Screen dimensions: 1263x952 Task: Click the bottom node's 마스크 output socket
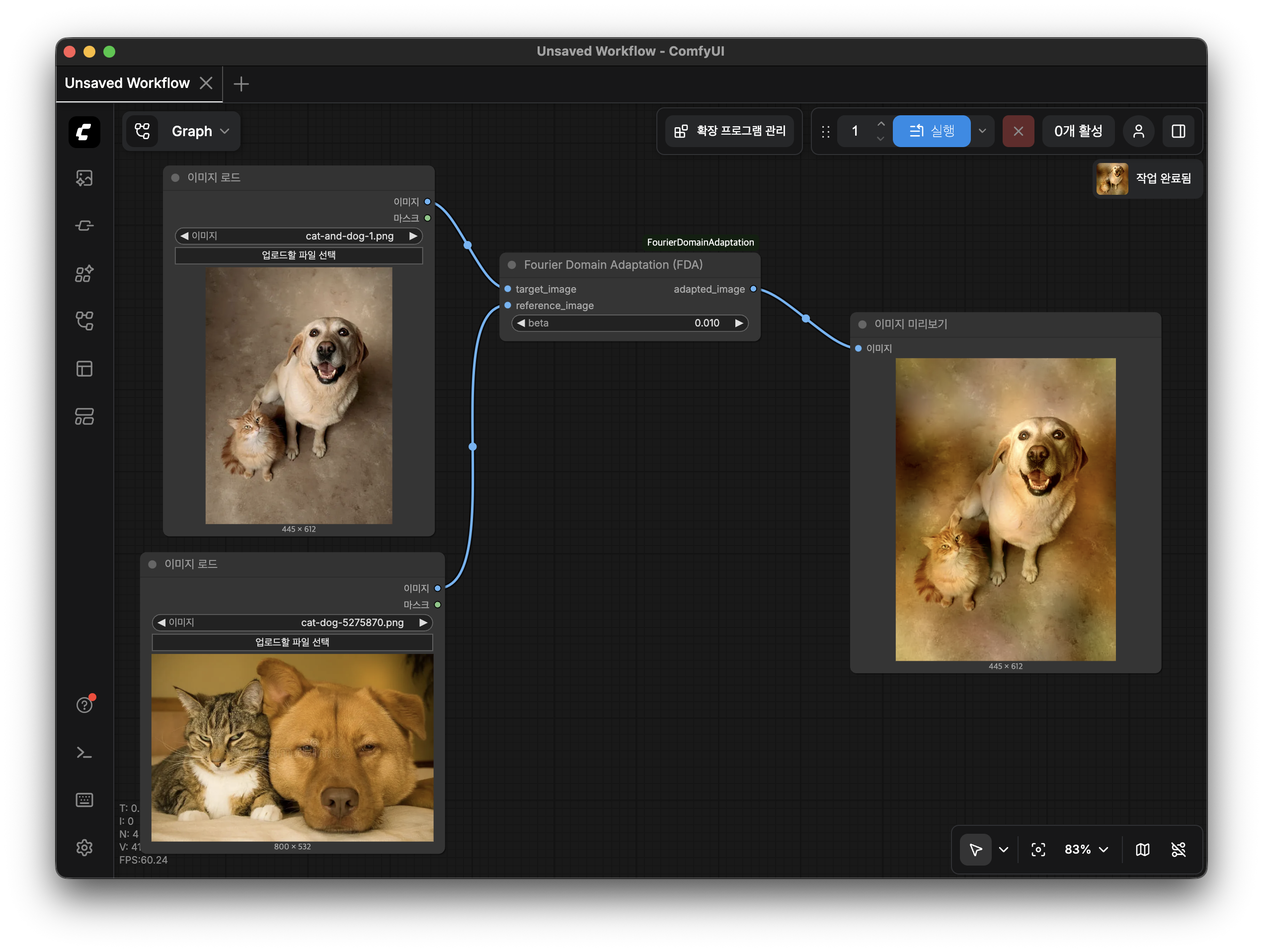pyautogui.click(x=438, y=605)
